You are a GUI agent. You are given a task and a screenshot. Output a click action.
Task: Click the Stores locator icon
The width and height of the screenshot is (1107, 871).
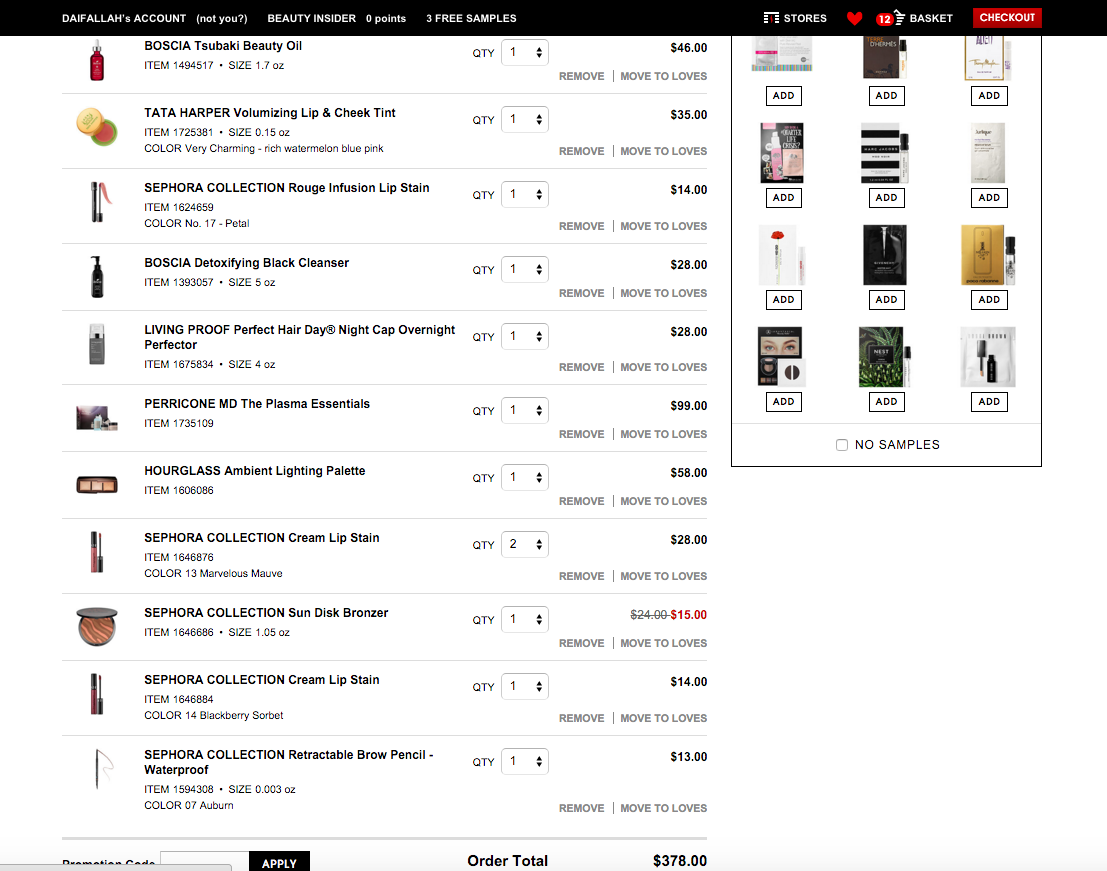(771, 18)
